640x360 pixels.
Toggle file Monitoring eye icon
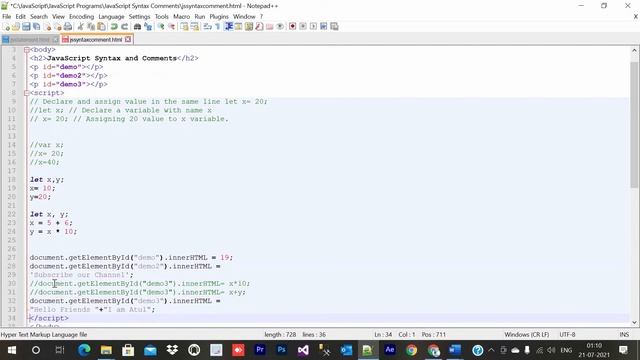pos(280,27)
